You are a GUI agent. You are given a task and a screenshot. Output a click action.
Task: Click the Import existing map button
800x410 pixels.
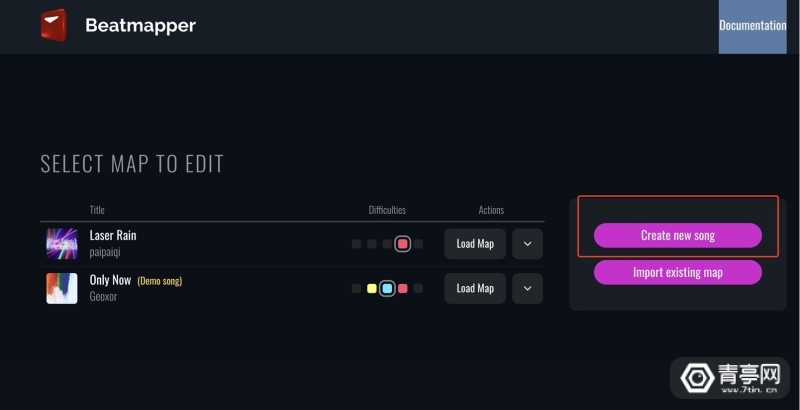coord(678,272)
